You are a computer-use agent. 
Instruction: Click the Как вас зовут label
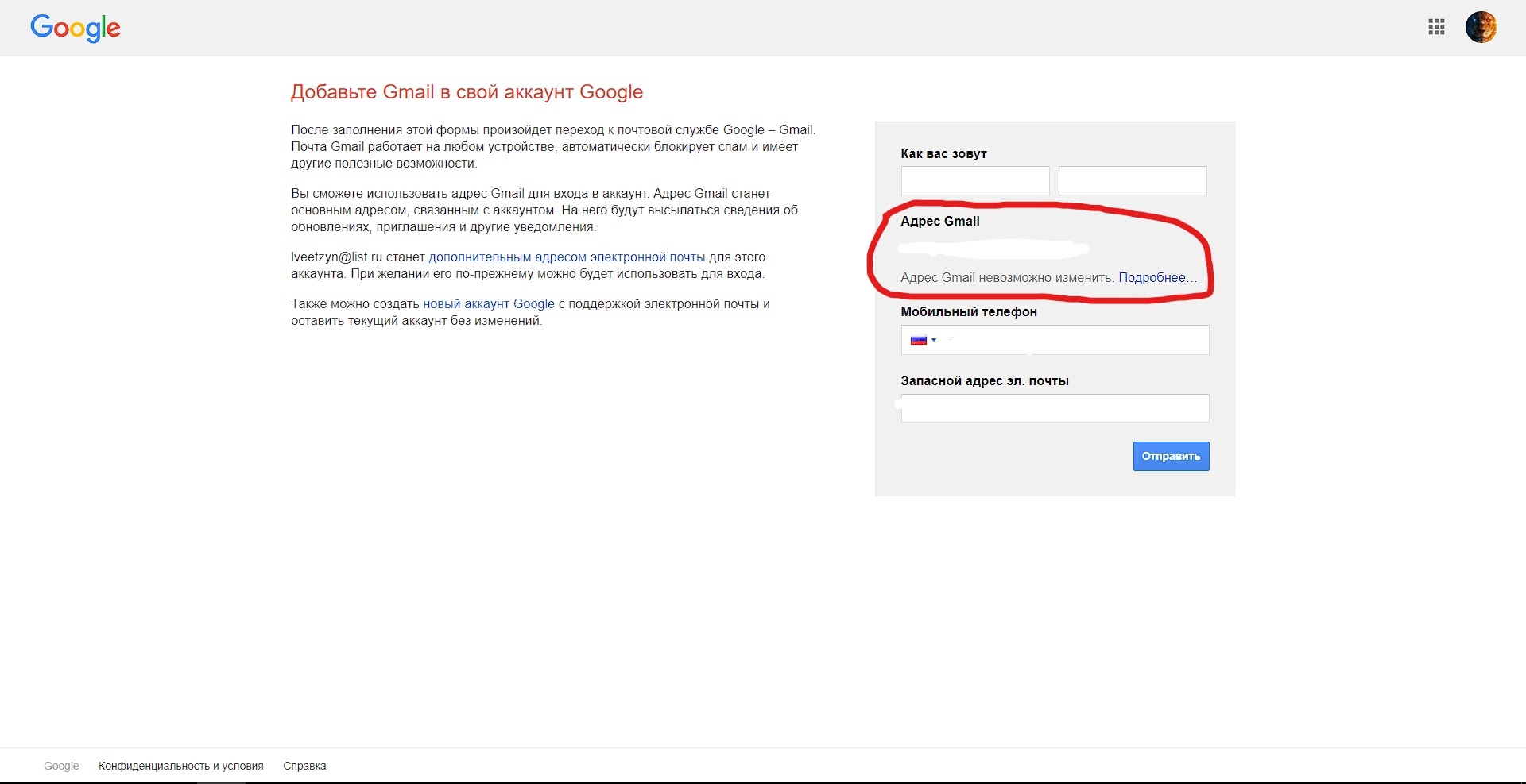click(943, 153)
